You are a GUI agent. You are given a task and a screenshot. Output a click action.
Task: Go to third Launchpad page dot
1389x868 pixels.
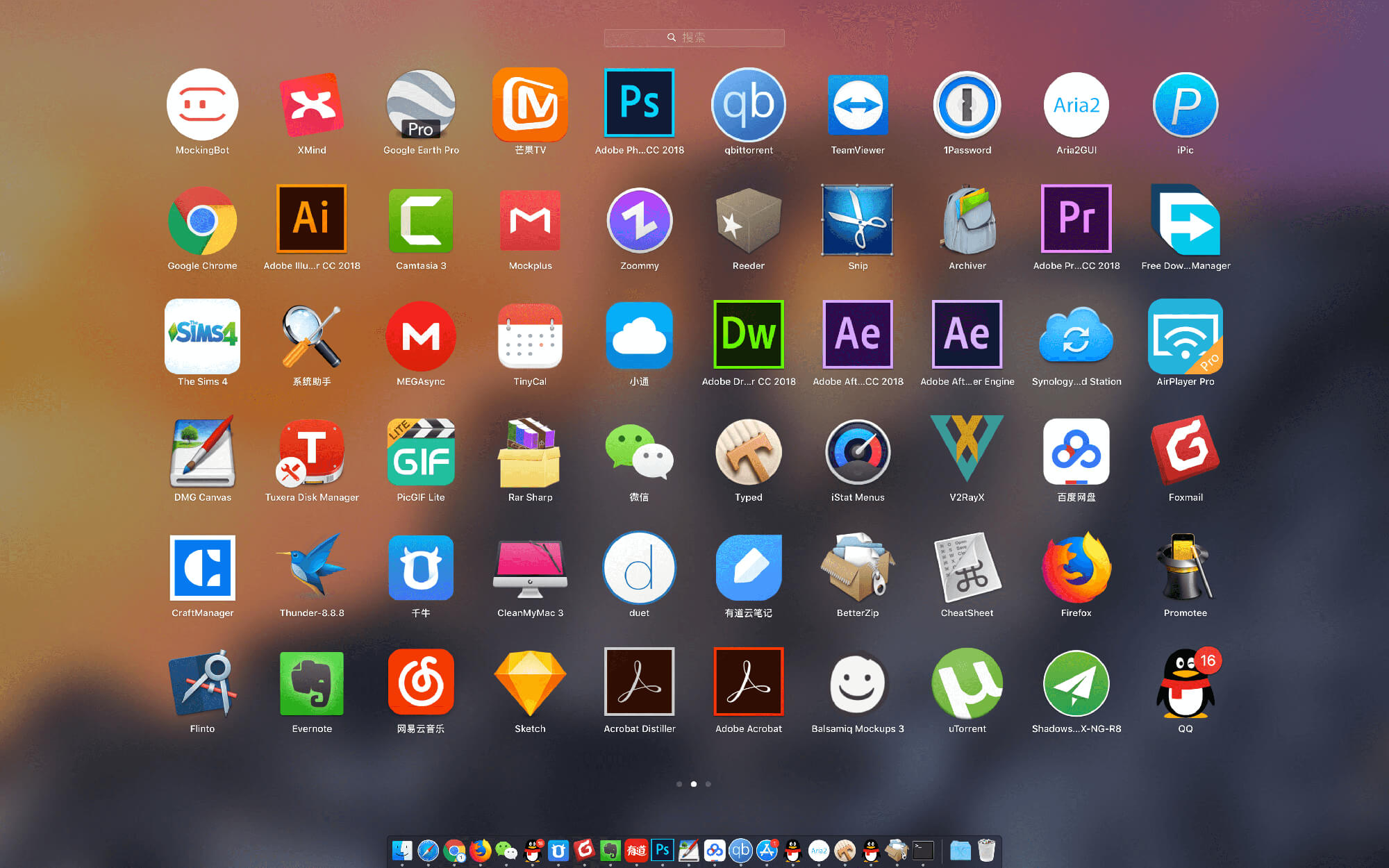coord(708,784)
